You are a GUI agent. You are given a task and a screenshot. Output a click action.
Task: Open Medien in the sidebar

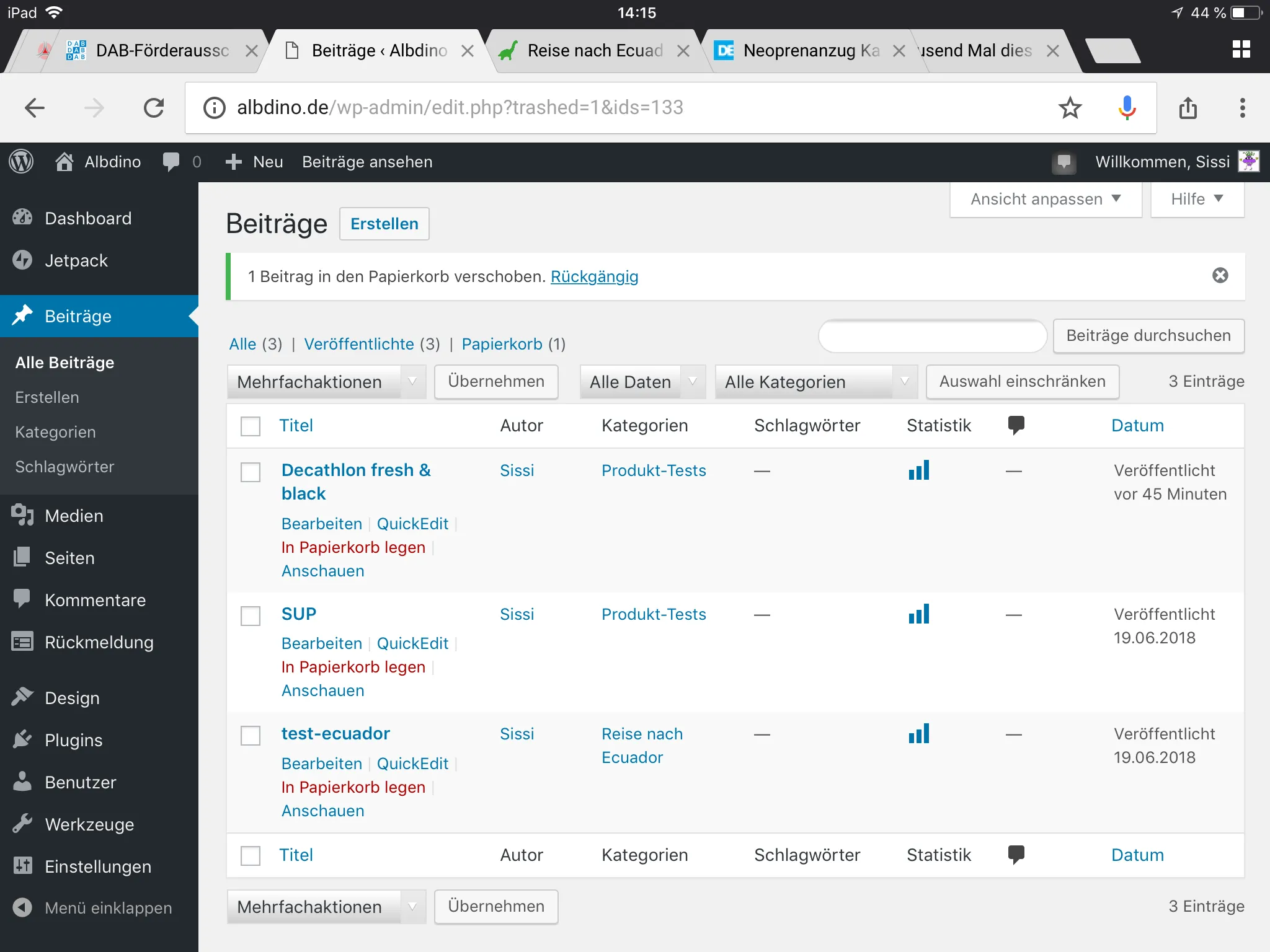(99, 516)
